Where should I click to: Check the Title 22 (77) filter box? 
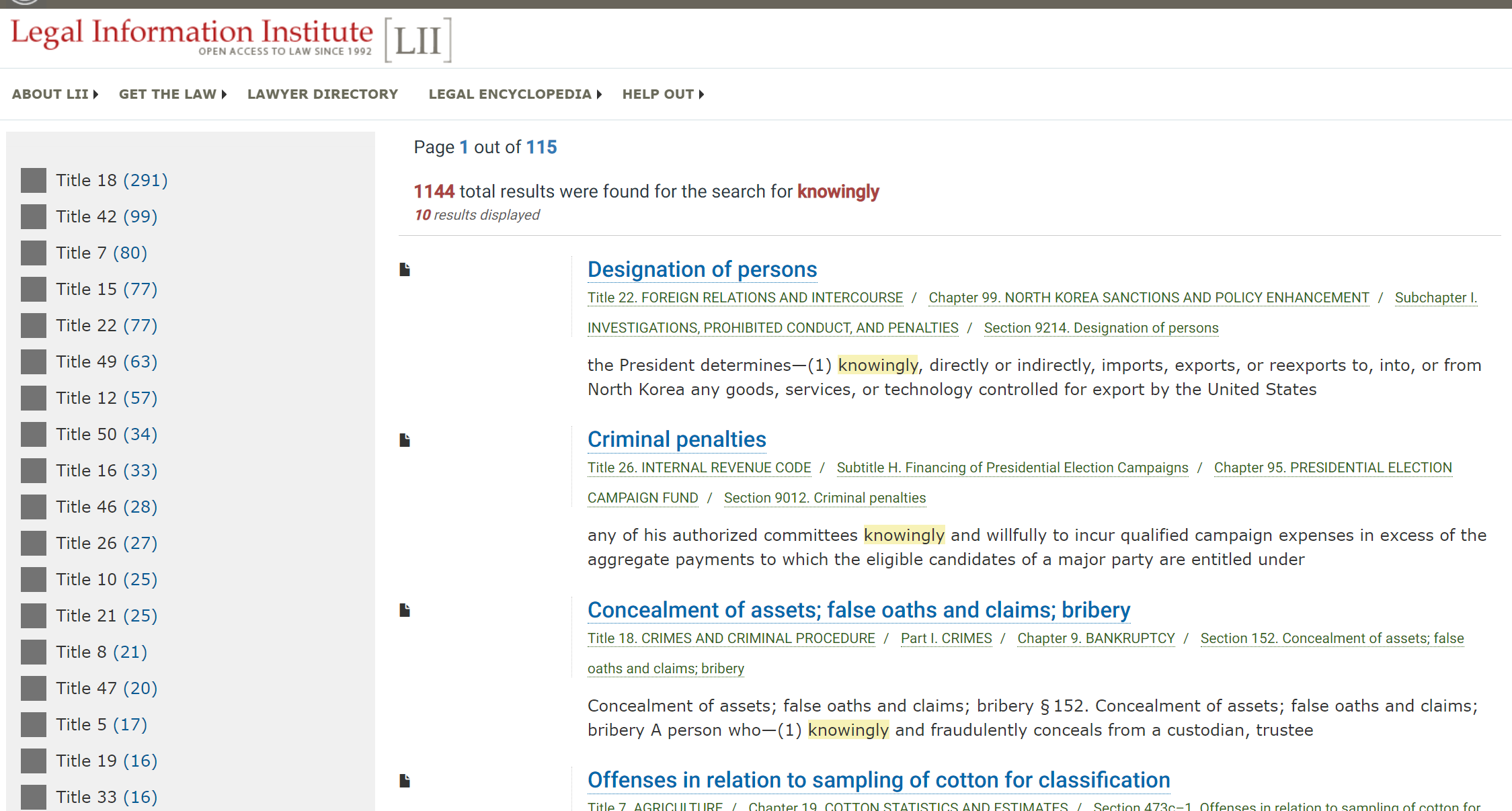(34, 325)
